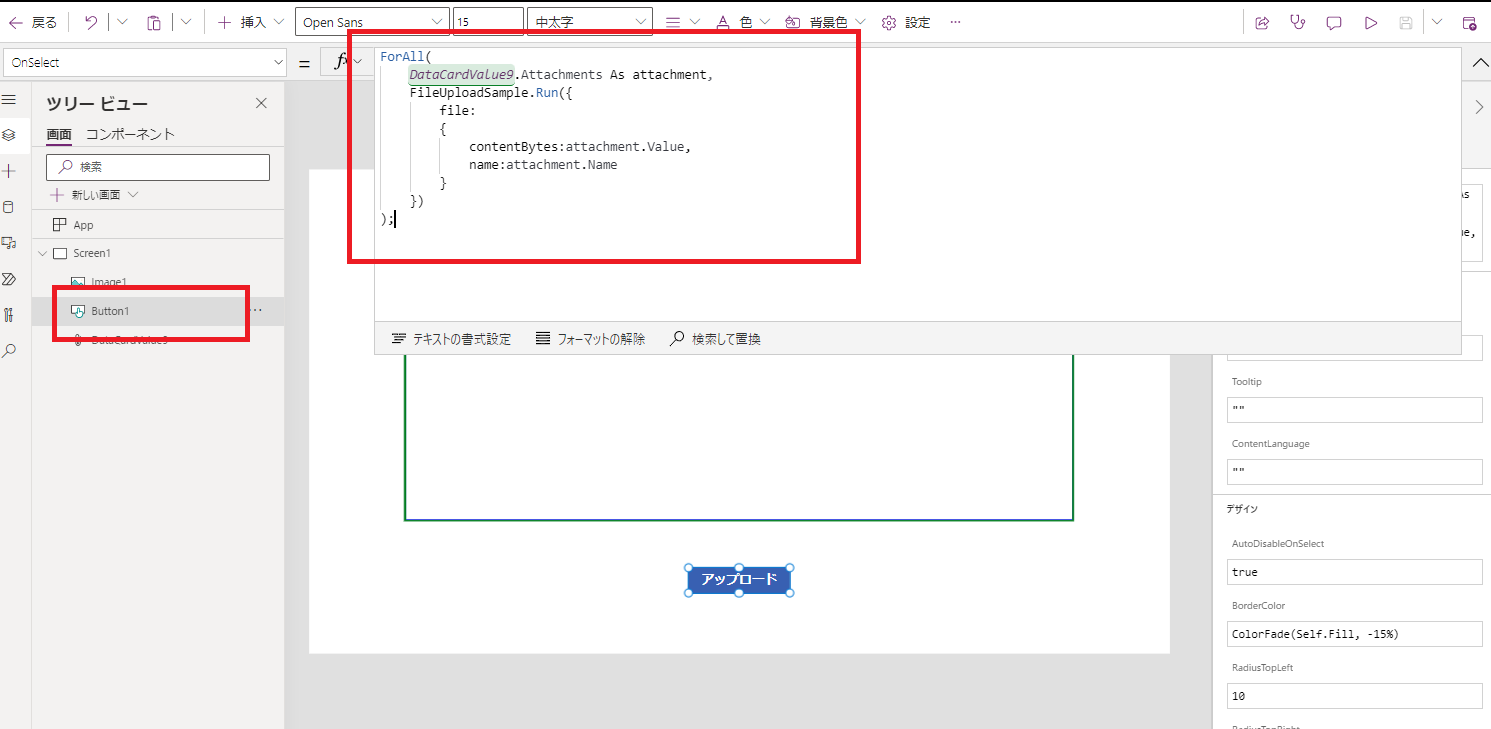Open the OnSelect property dropdown
1491x729 pixels.
(145, 62)
